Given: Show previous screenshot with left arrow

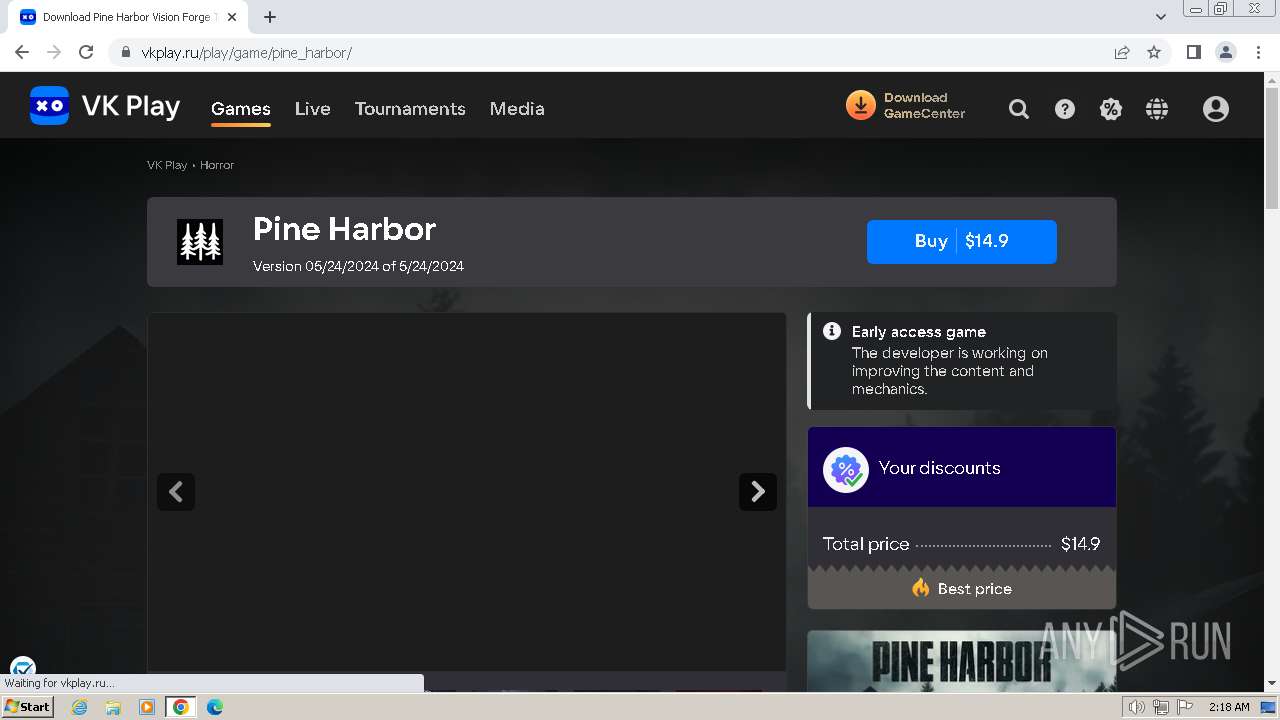Looking at the screenshot, I should tap(176, 492).
